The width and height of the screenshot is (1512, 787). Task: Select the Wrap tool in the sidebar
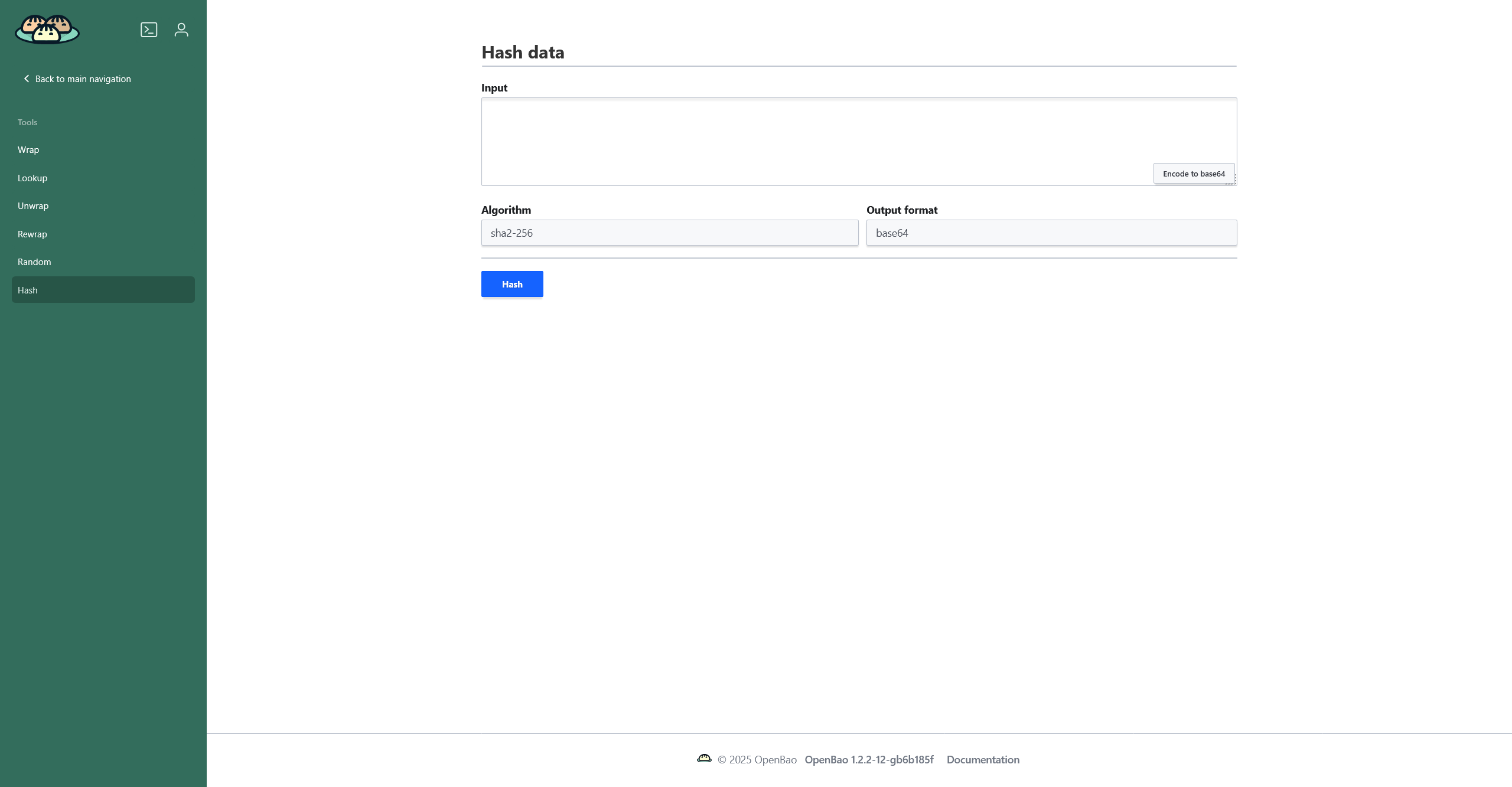(28, 149)
